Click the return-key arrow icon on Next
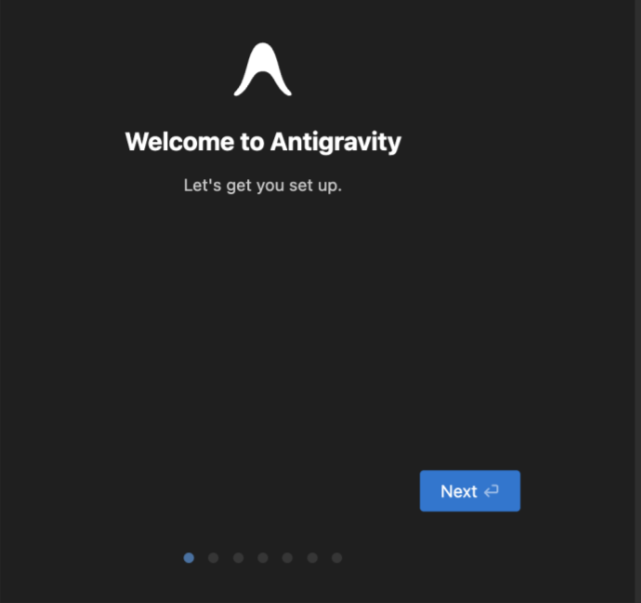 pyautogui.click(x=491, y=491)
